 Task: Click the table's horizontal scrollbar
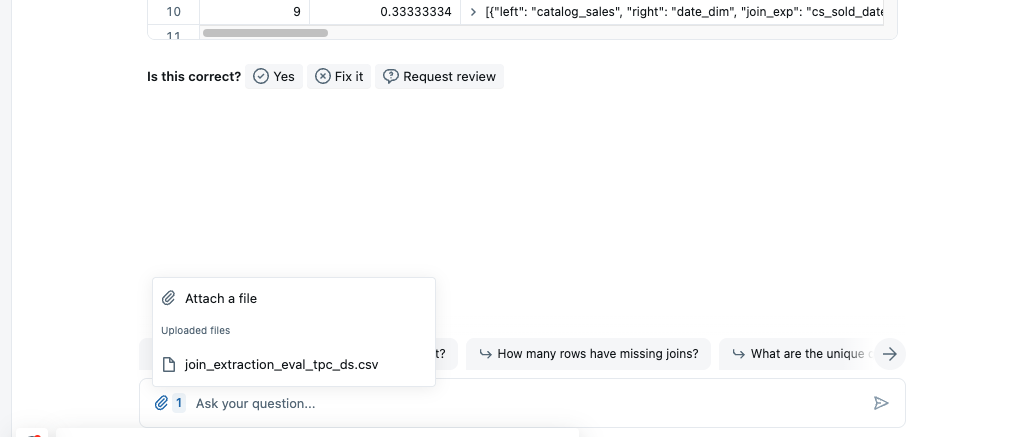point(265,33)
